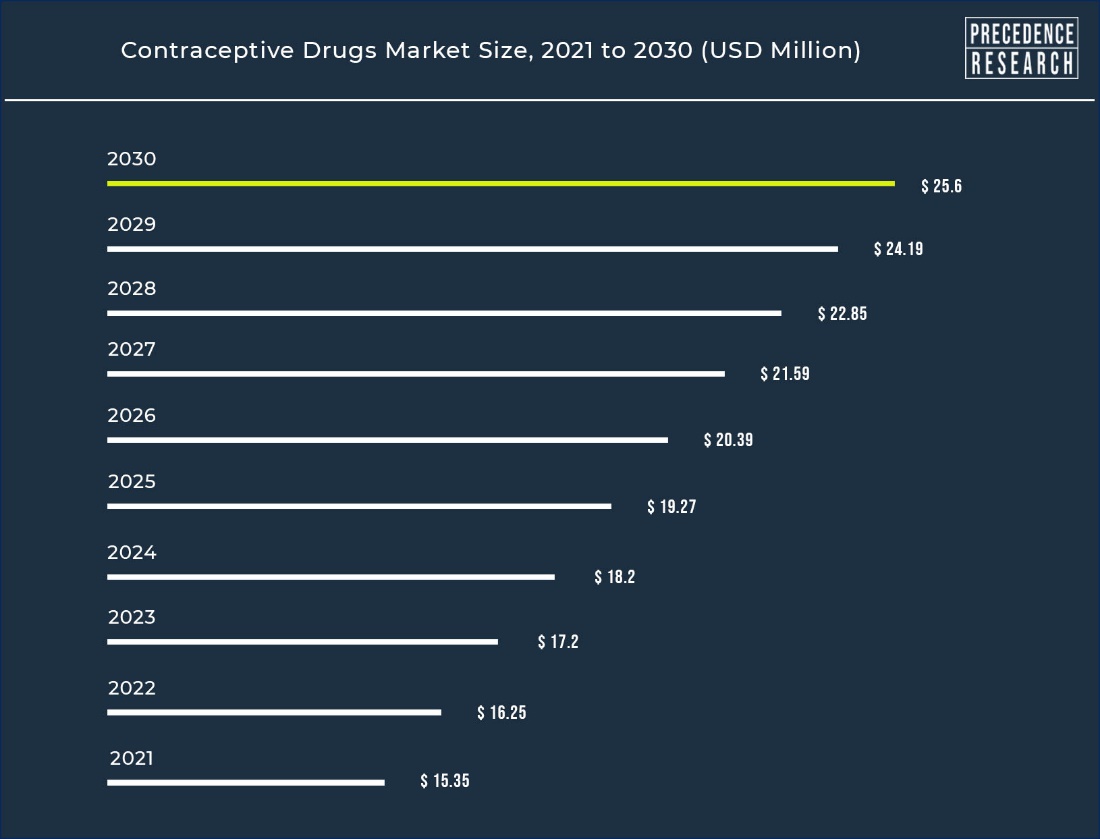Select the white 2027 bar
Image resolution: width=1100 pixels, height=839 pixels.
pyautogui.click(x=415, y=374)
